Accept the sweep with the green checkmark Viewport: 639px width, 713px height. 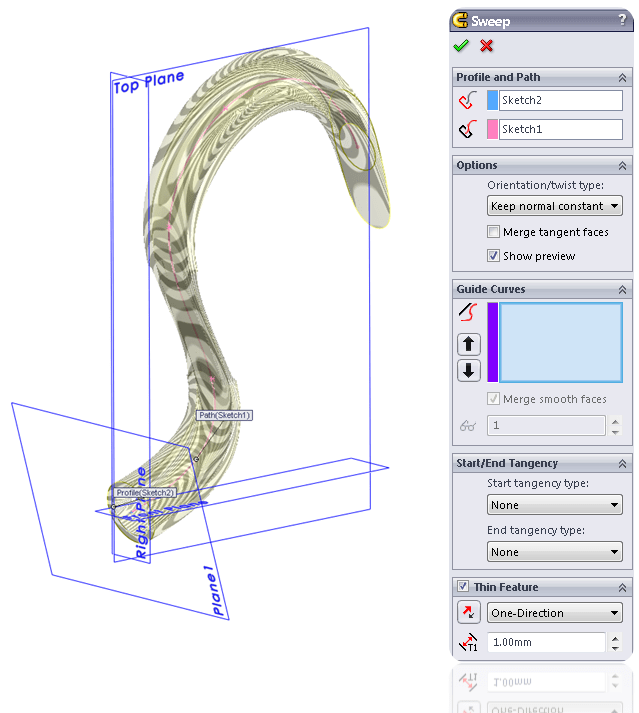point(461,46)
